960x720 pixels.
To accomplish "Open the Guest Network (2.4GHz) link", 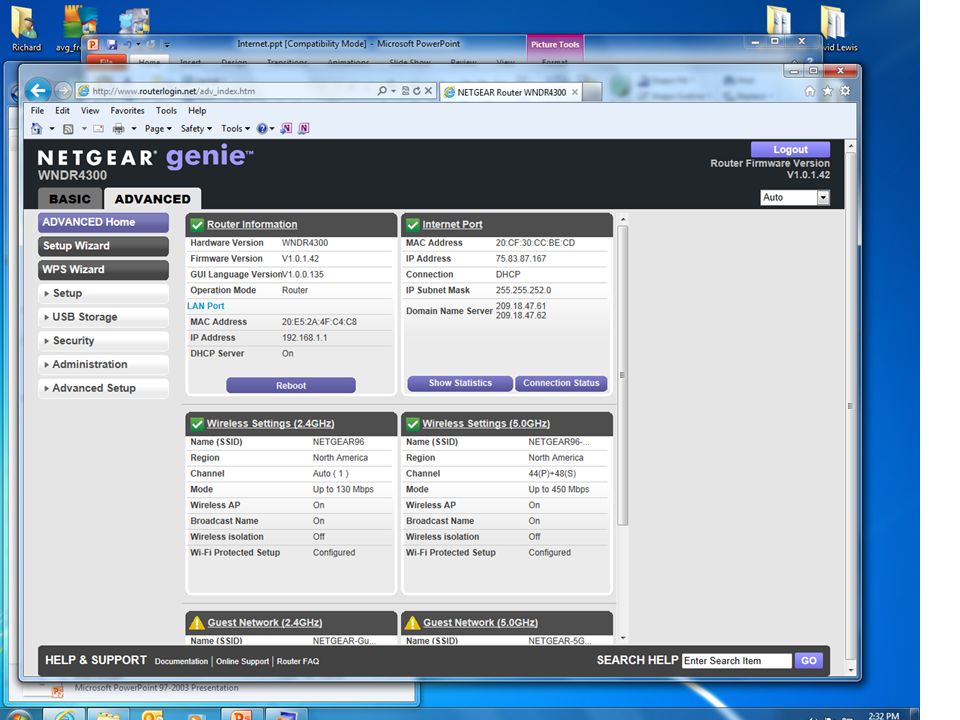I will click(x=264, y=623).
